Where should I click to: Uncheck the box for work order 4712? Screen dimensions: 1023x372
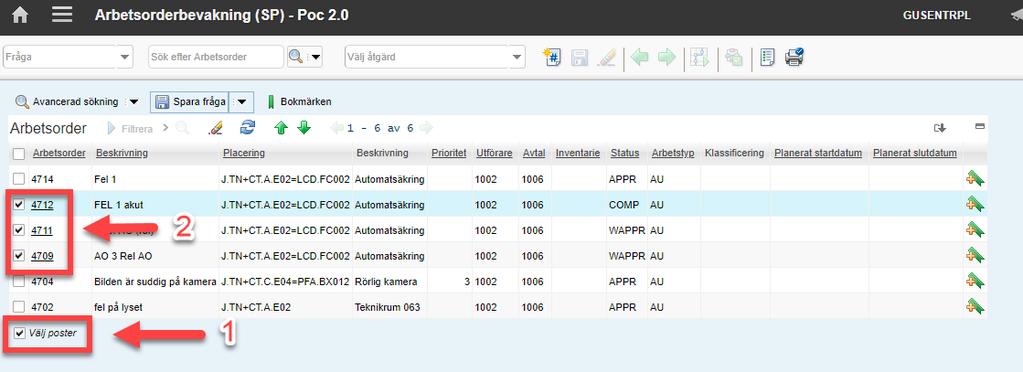[19, 204]
